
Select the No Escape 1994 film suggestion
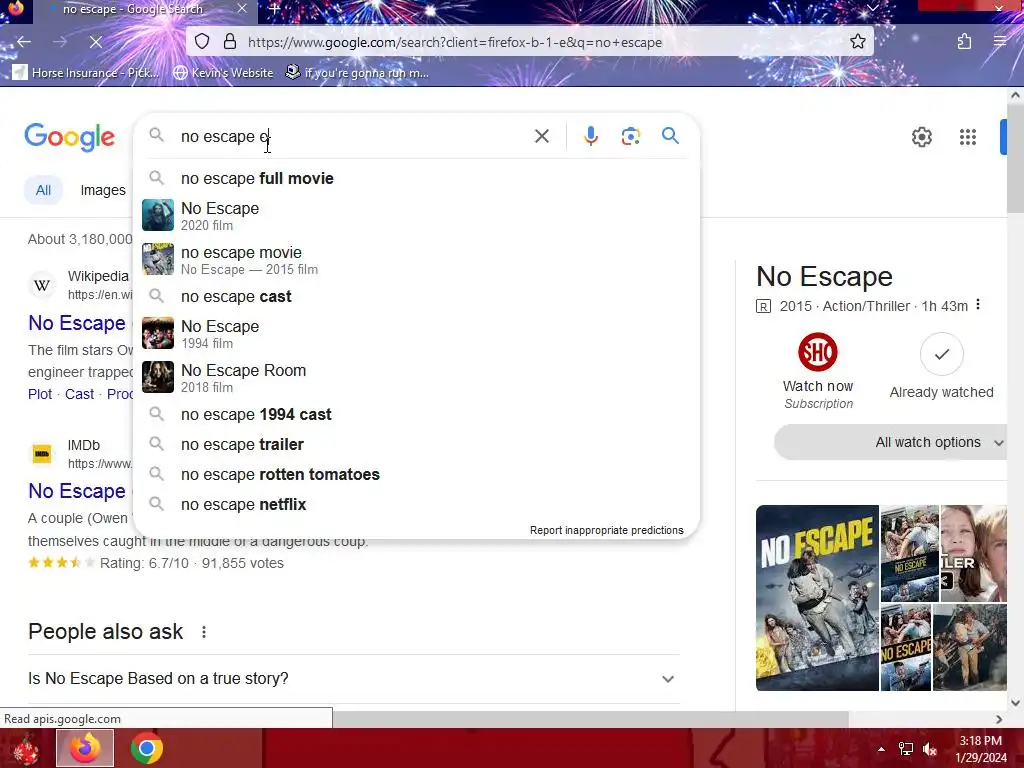coord(416,334)
